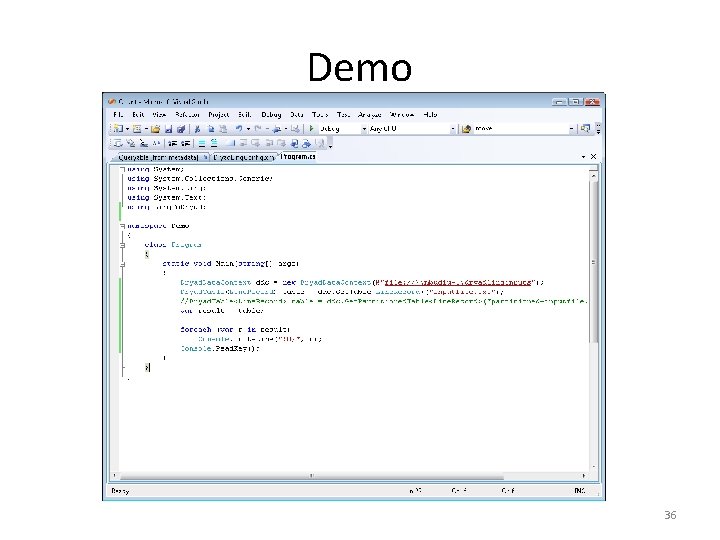Click the Open File folder icon
The height and width of the screenshot is (540, 720).
(x=155, y=129)
